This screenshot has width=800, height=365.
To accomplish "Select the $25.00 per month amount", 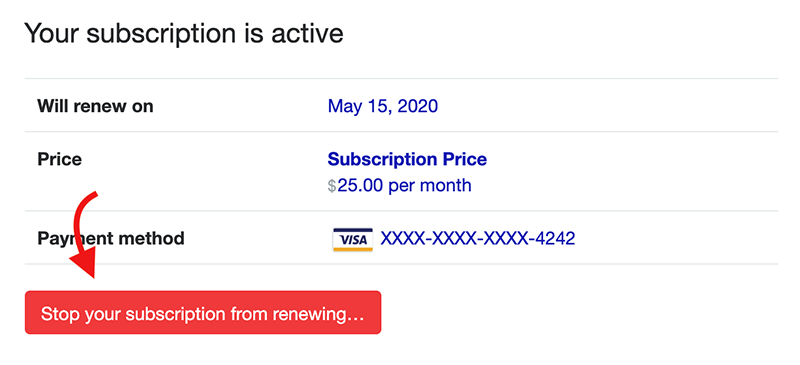I will [399, 185].
